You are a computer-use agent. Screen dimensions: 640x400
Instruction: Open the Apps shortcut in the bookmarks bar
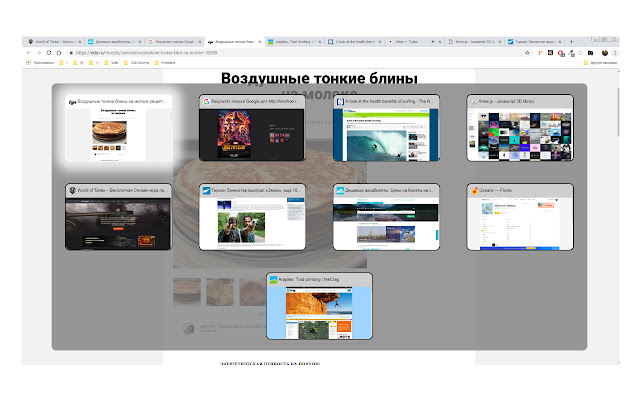coord(40,63)
